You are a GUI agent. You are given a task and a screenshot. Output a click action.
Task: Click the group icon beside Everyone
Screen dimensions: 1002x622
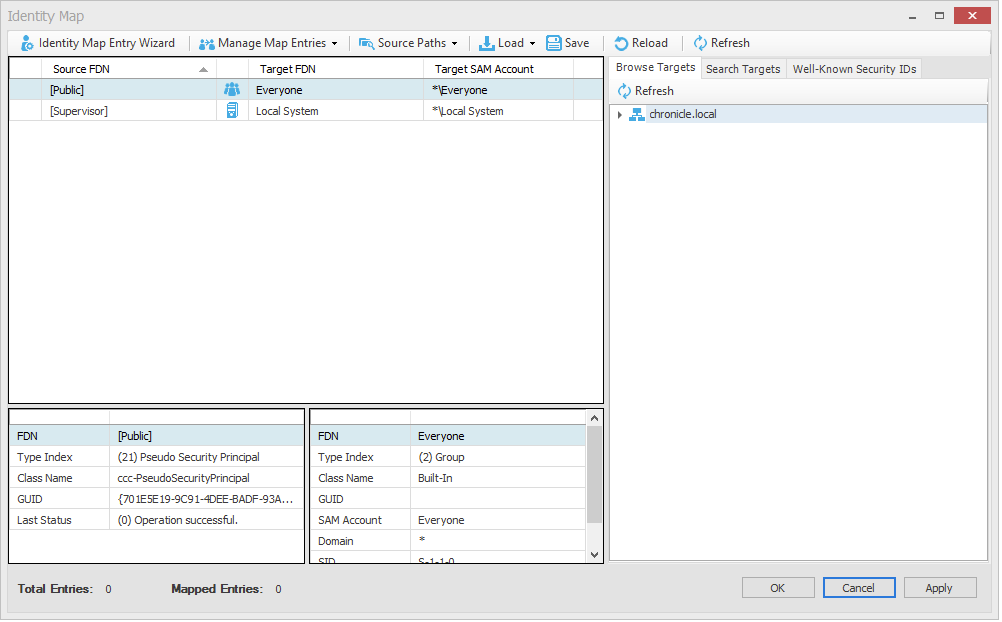click(232, 89)
